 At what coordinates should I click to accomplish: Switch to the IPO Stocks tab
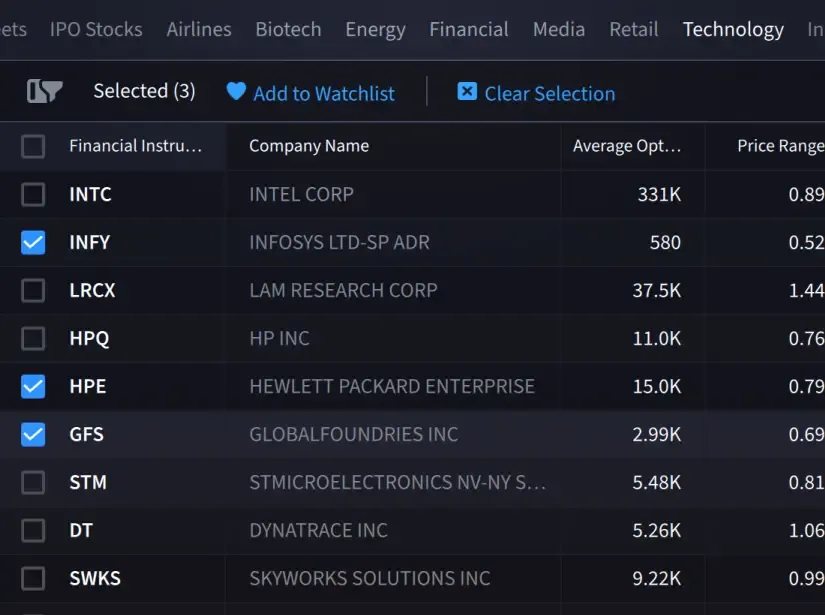click(x=96, y=29)
